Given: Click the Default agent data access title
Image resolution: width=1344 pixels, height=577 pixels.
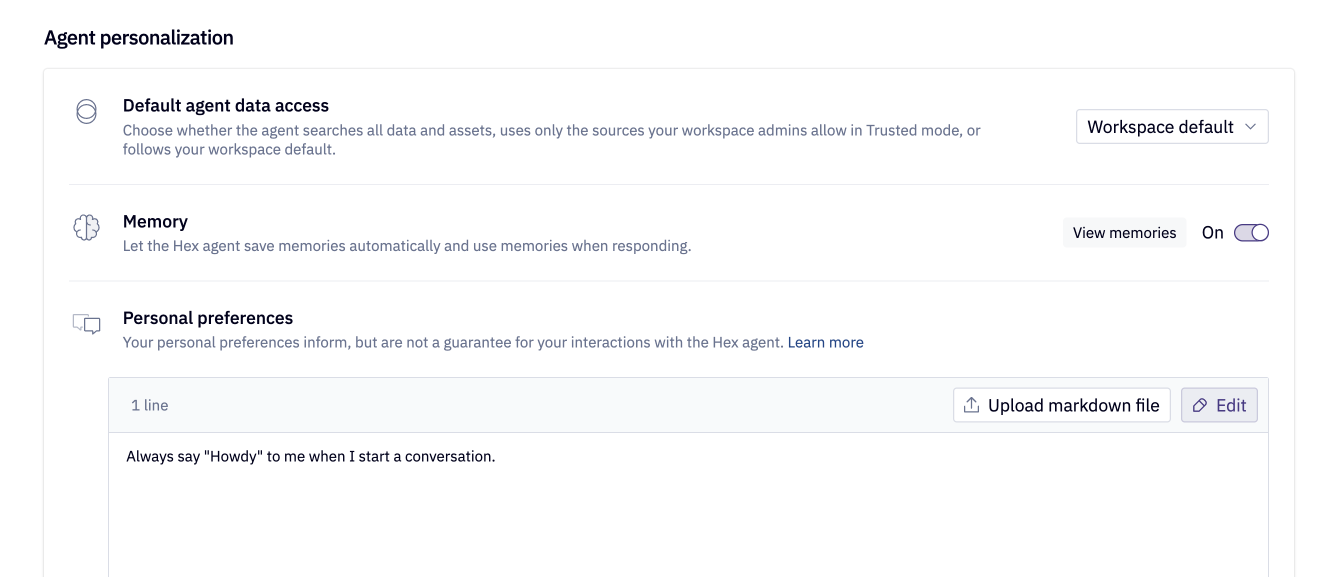Looking at the screenshot, I should click(226, 105).
